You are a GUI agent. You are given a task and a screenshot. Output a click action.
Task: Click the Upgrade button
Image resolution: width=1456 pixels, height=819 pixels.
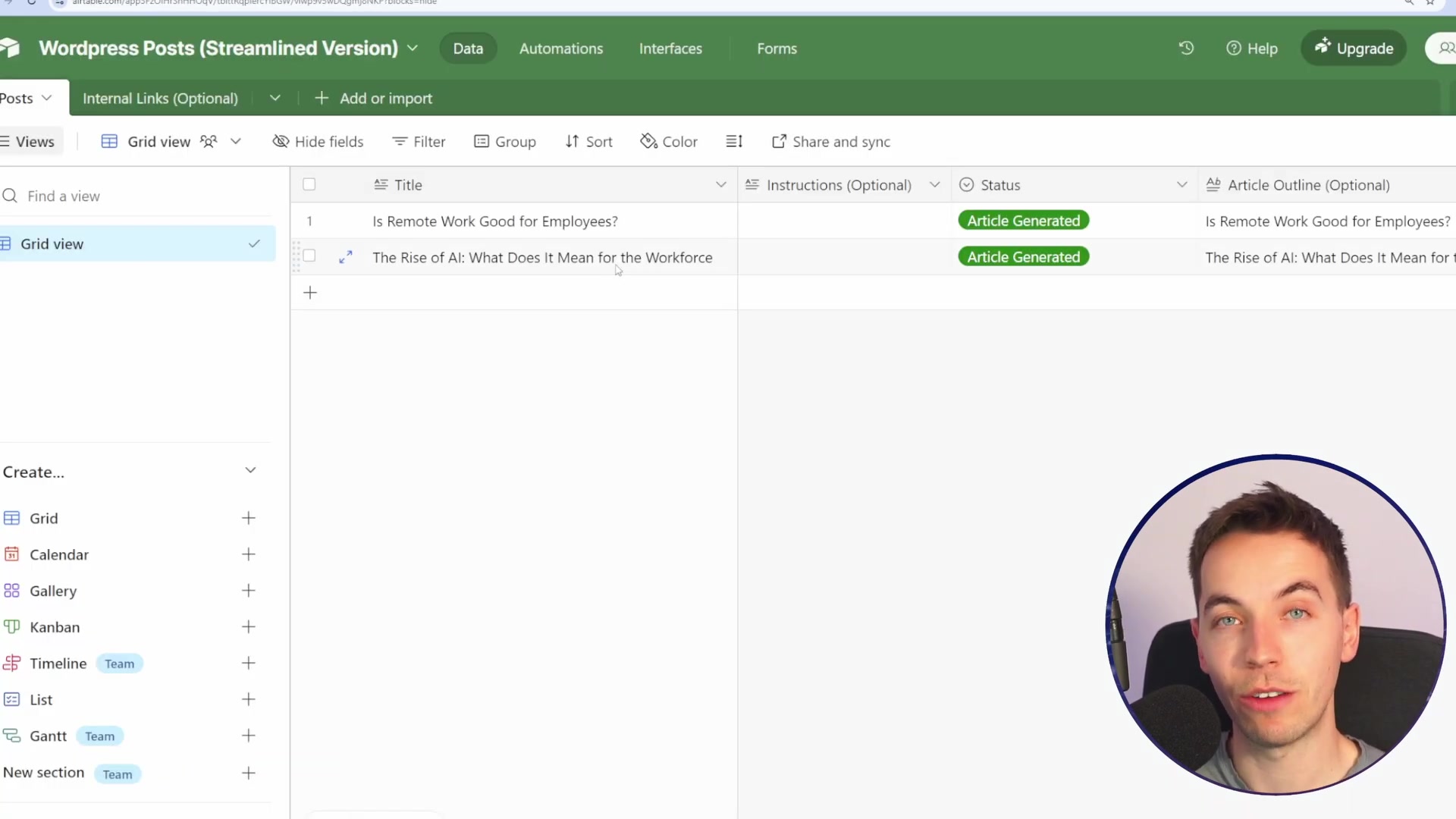1354,49
